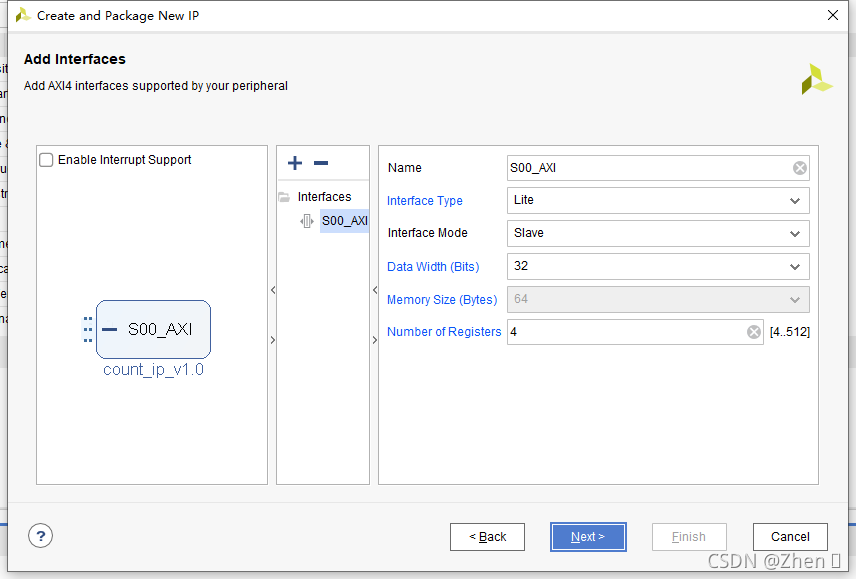Click the S00_AXI block in the IP diagram
Viewport: 856px width, 579px height.
click(x=153, y=329)
